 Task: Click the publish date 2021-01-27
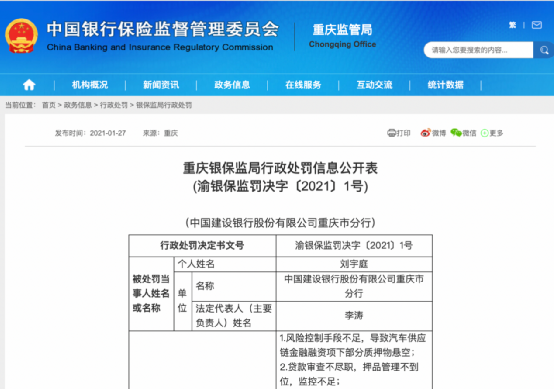pyautogui.click(x=108, y=133)
